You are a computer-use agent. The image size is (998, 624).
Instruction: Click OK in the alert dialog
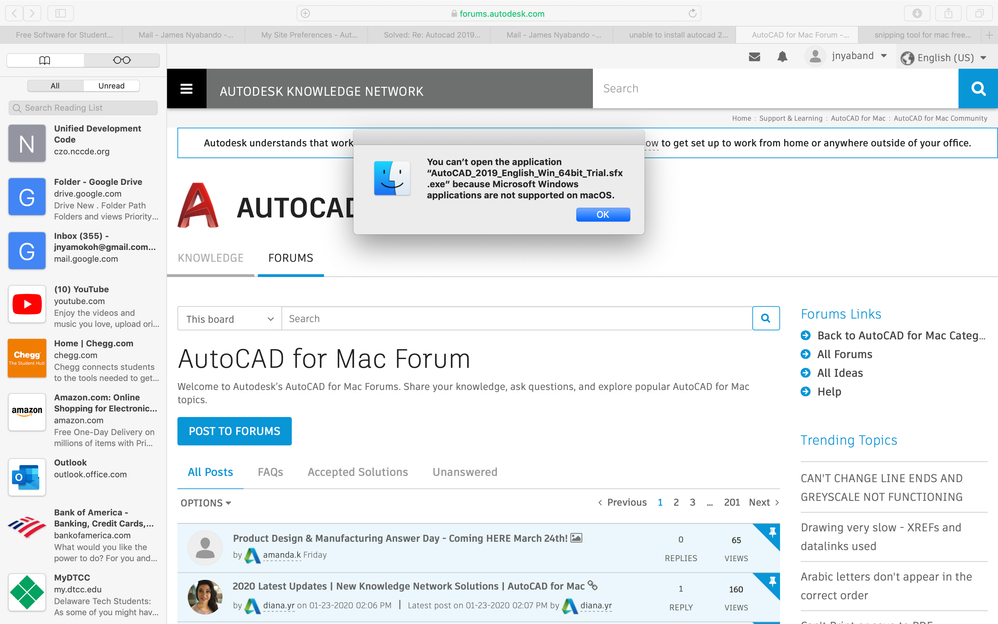coord(603,215)
